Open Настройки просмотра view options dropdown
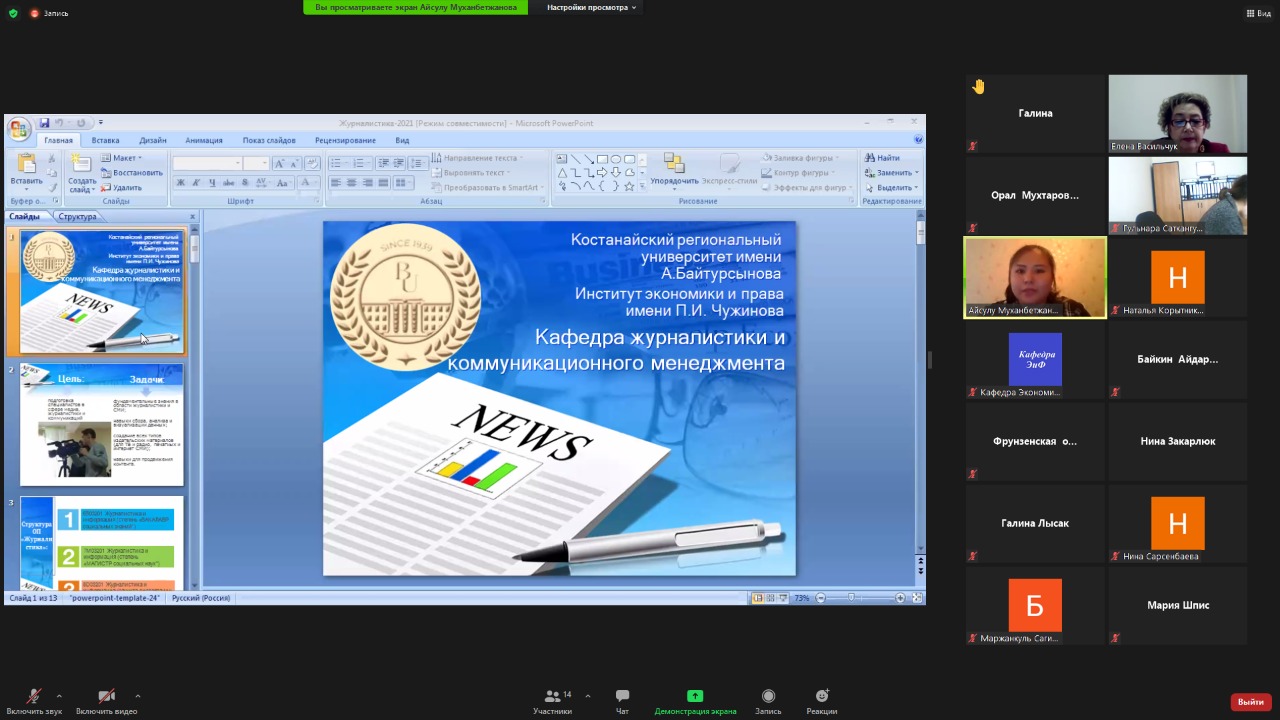Viewport: 1280px width, 720px height. click(591, 7)
